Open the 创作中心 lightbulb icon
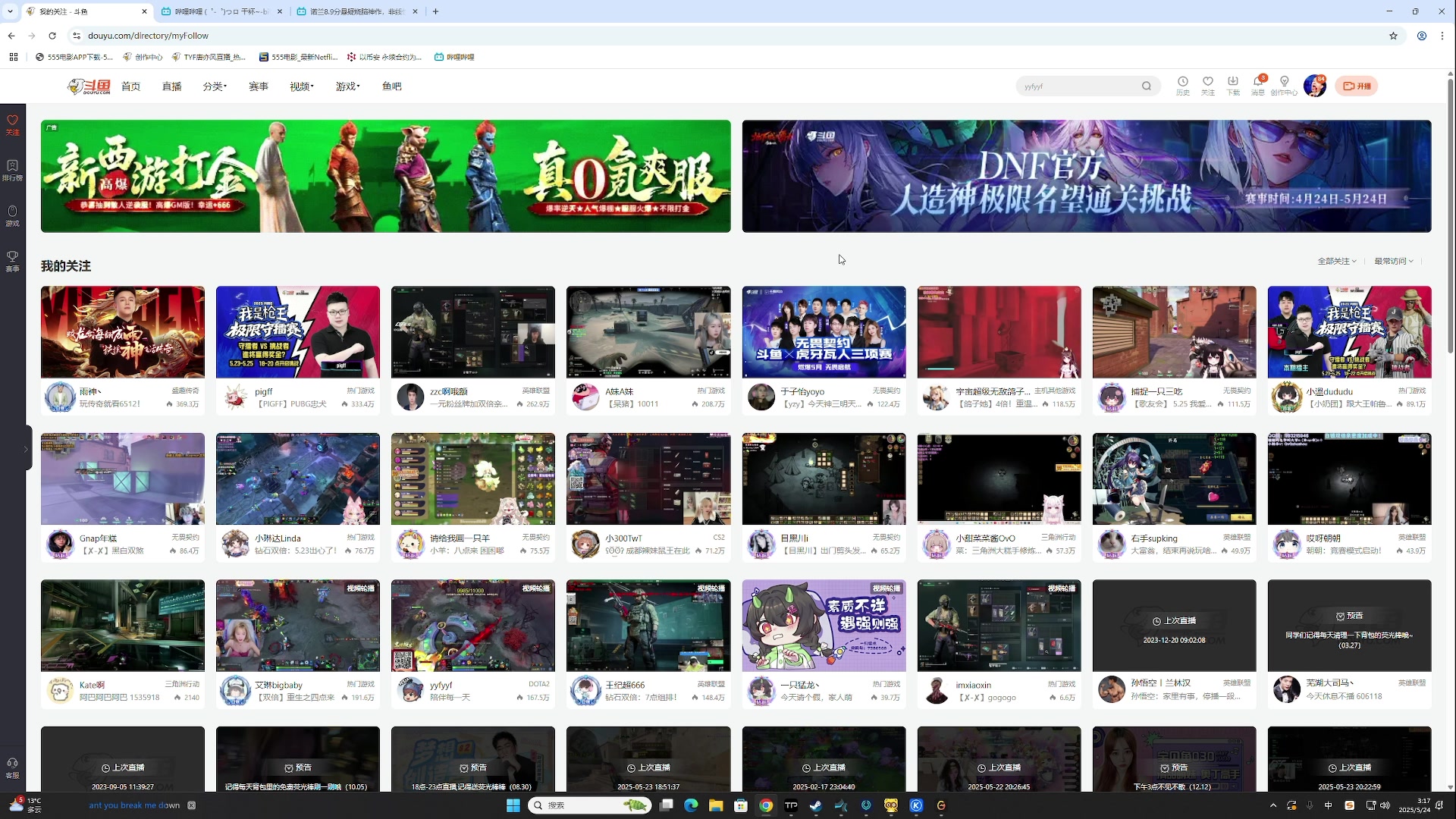 (x=1284, y=86)
